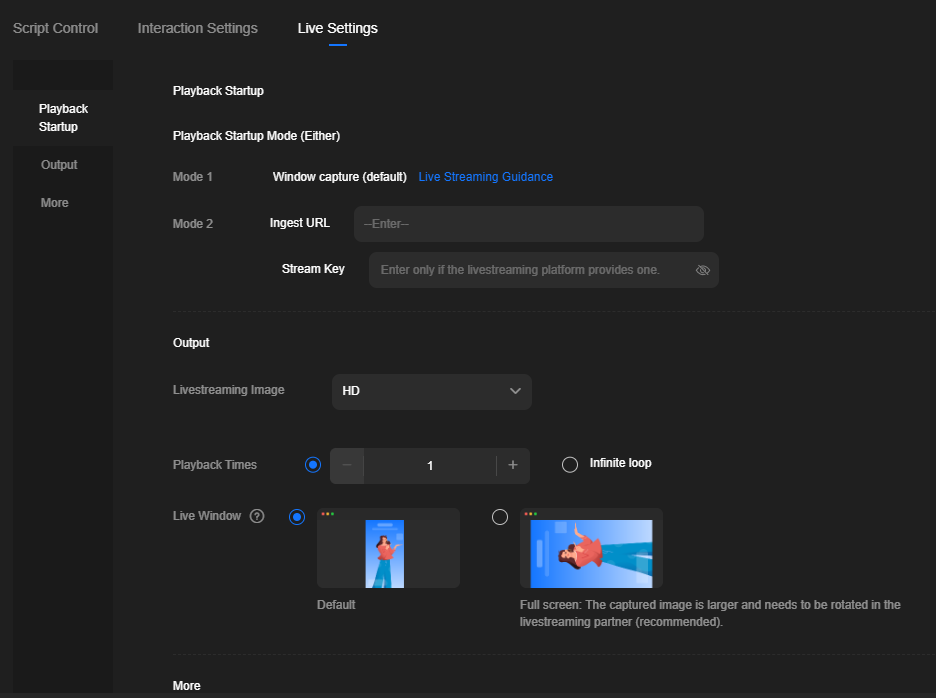Decrease playback times with minus button

click(x=347, y=465)
